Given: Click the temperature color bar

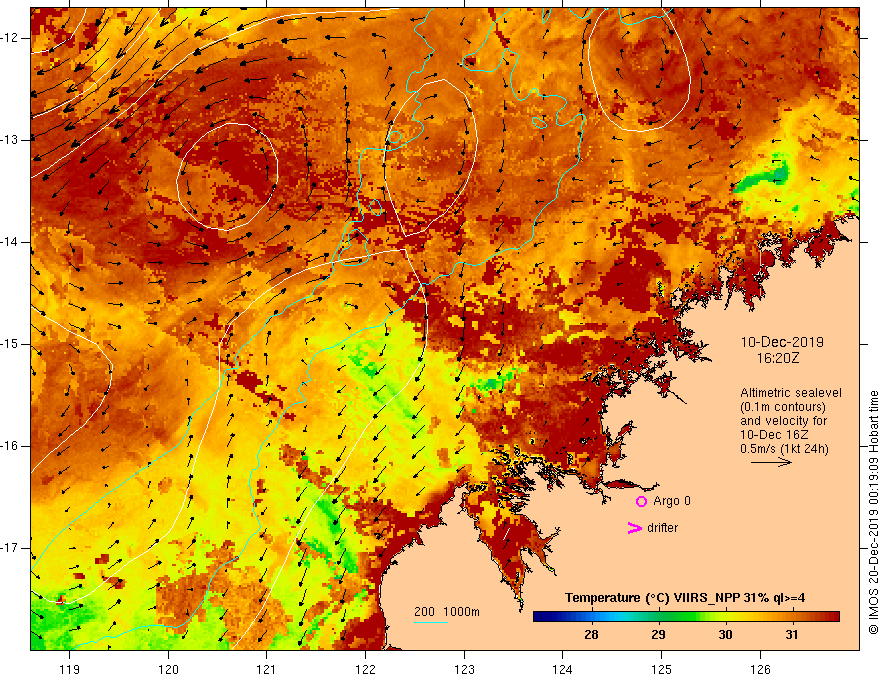Looking at the screenshot, I should (x=686, y=617).
